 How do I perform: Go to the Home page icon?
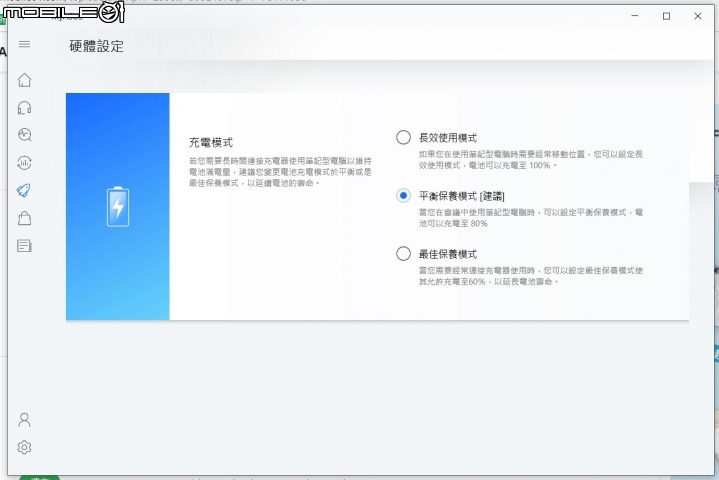click(x=24, y=80)
